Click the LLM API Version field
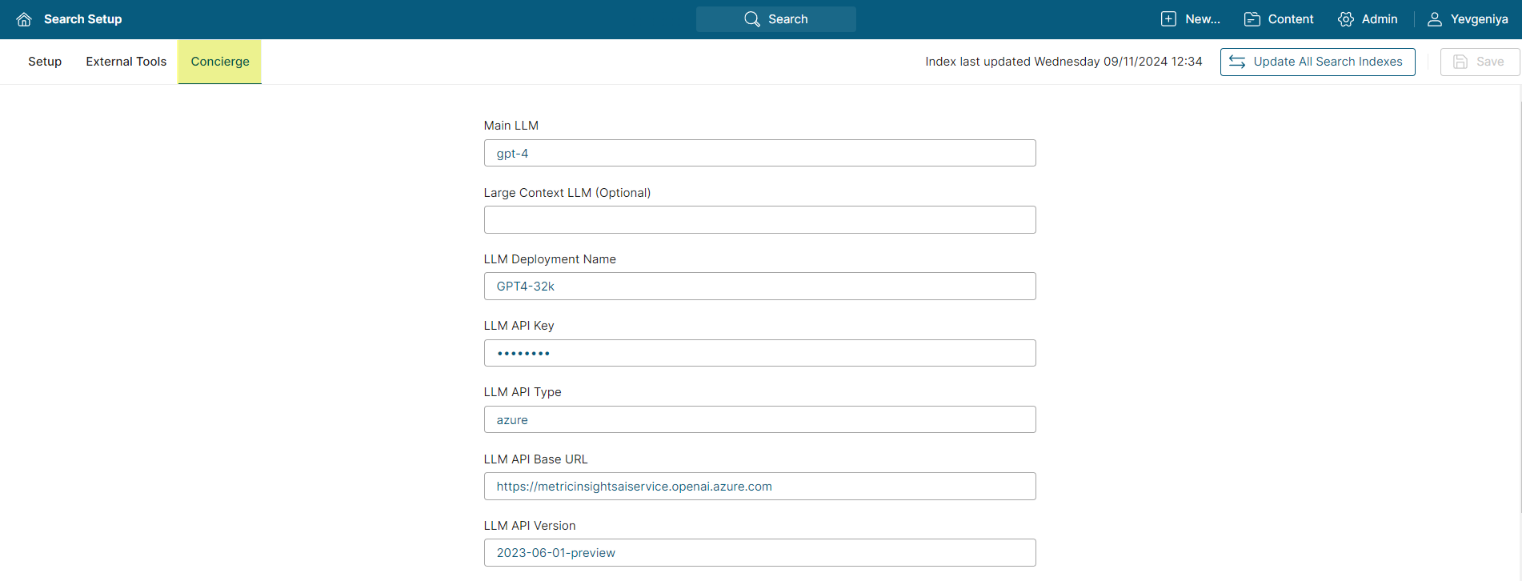The image size is (1522, 581). tap(759, 553)
